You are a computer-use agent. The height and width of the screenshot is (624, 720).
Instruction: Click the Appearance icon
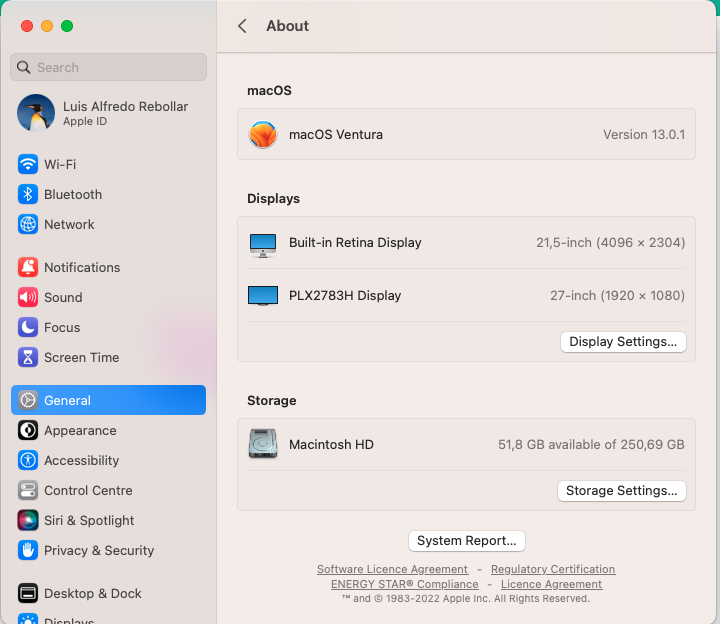click(x=28, y=430)
